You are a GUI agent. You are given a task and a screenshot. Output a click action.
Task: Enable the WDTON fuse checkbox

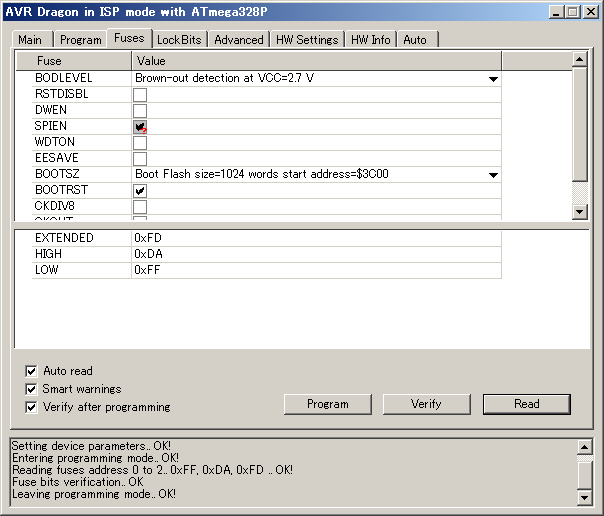coord(140,142)
